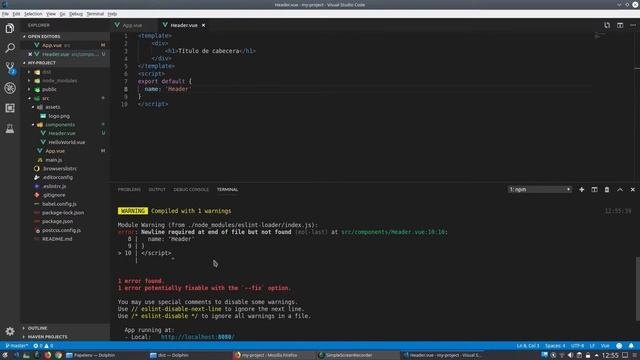Viewport: 640px width, 360px height.
Task: Close the Header.vue tab
Action: point(203,25)
